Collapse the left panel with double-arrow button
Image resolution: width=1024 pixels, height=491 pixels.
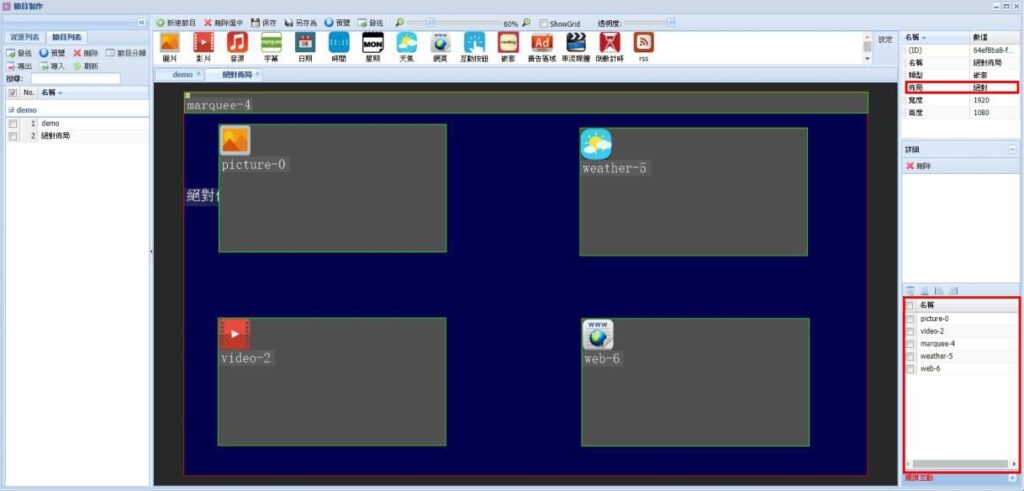point(141,22)
